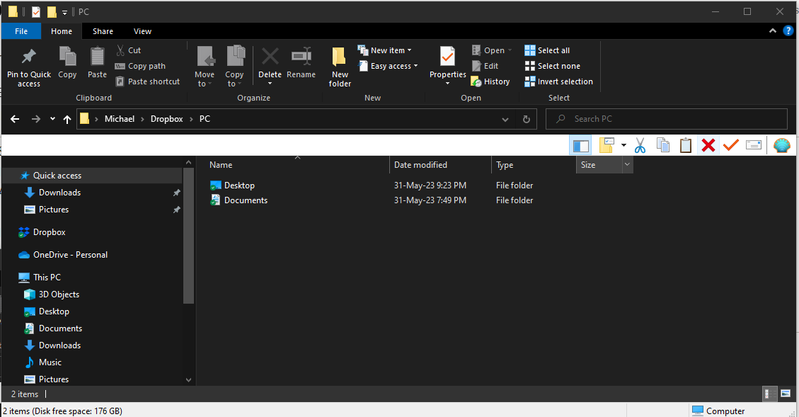
Task: Click the red X delete icon in the white toolbar
Action: click(708, 145)
